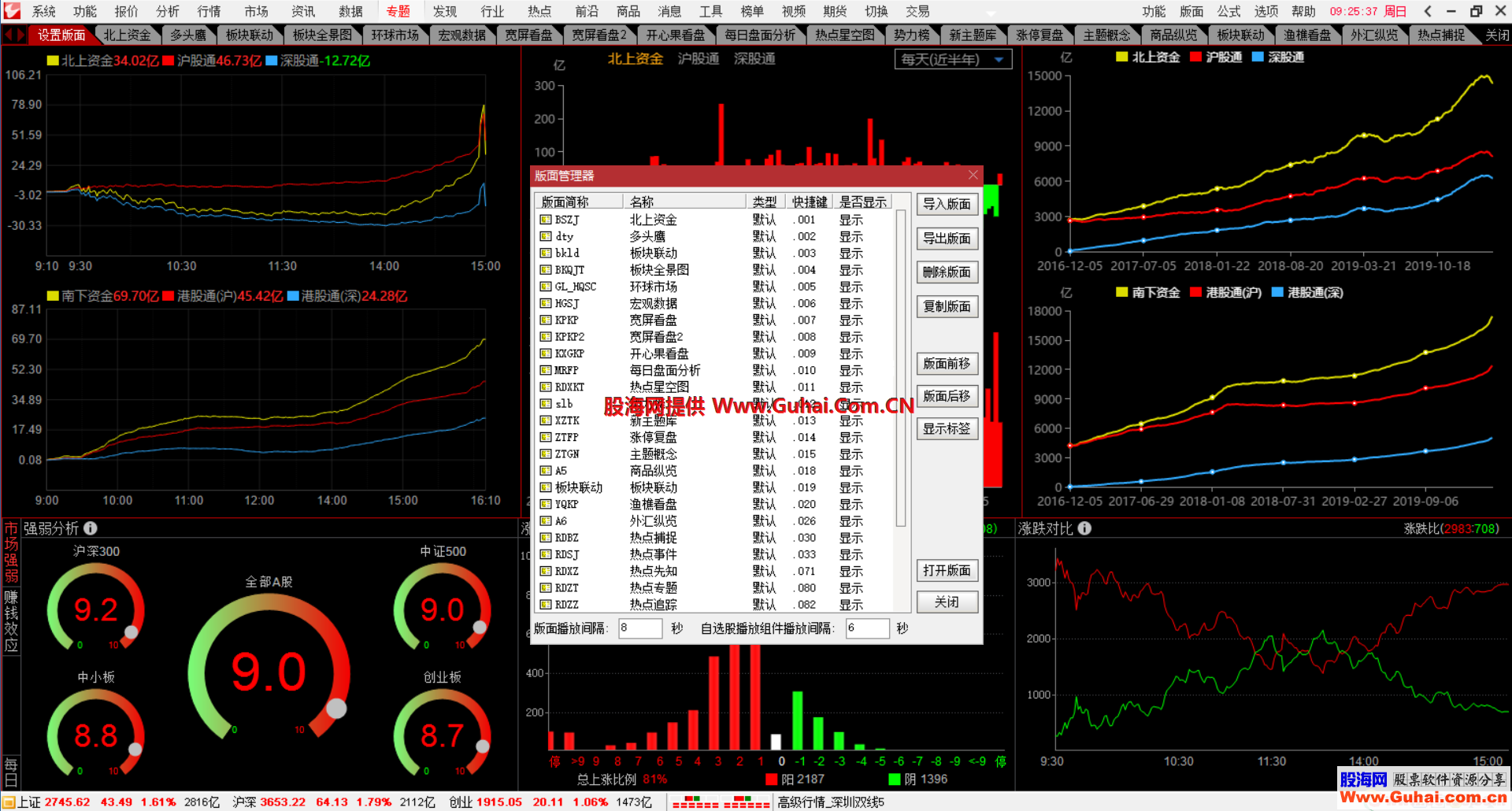This screenshot has height=811, width=1512.
Task: Click the 显示标签 button
Action: (x=947, y=429)
